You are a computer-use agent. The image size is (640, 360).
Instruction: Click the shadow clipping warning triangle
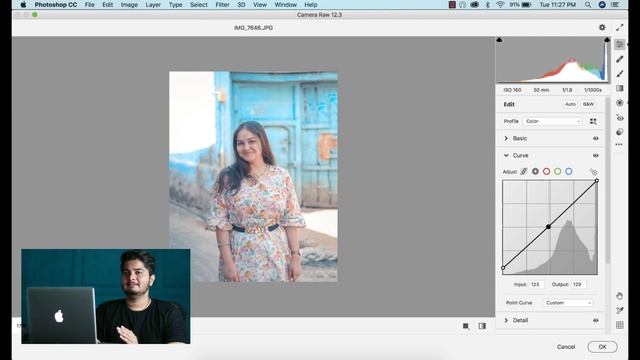pos(499,40)
